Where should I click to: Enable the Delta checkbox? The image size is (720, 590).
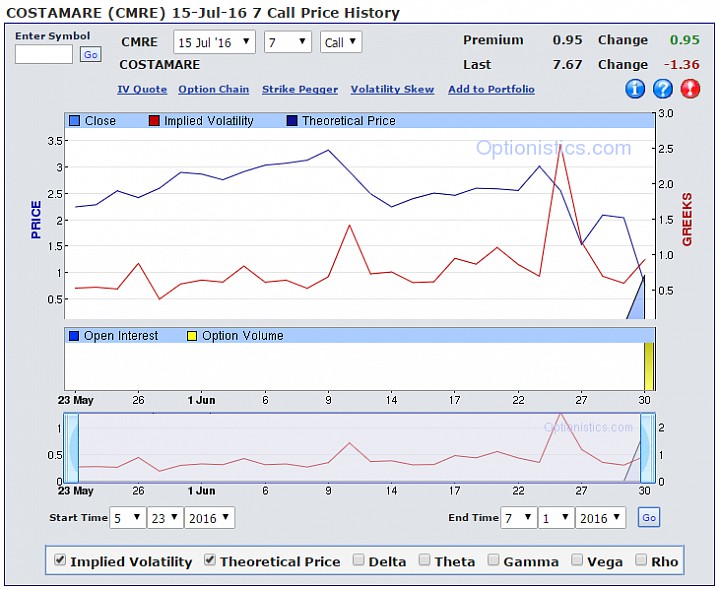click(359, 560)
